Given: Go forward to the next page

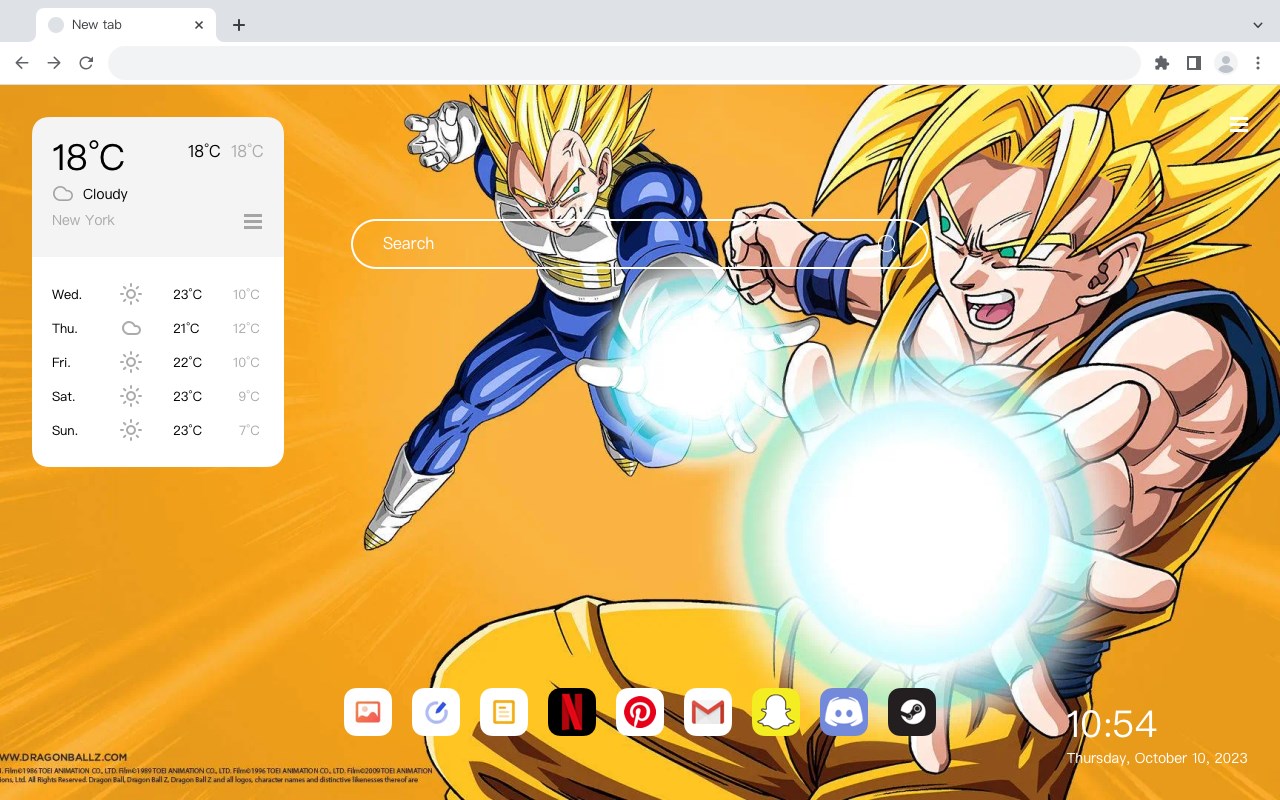Looking at the screenshot, I should (x=54, y=63).
